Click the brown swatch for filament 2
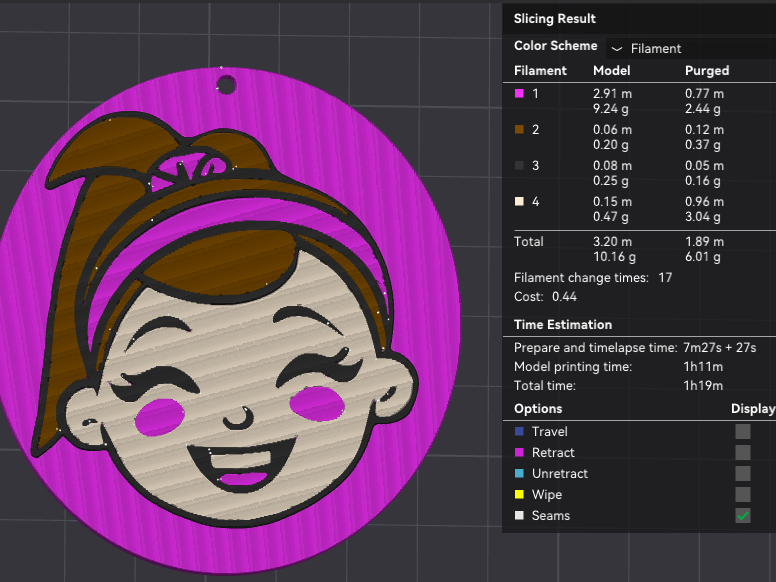776x582 pixels. pyautogui.click(x=519, y=130)
